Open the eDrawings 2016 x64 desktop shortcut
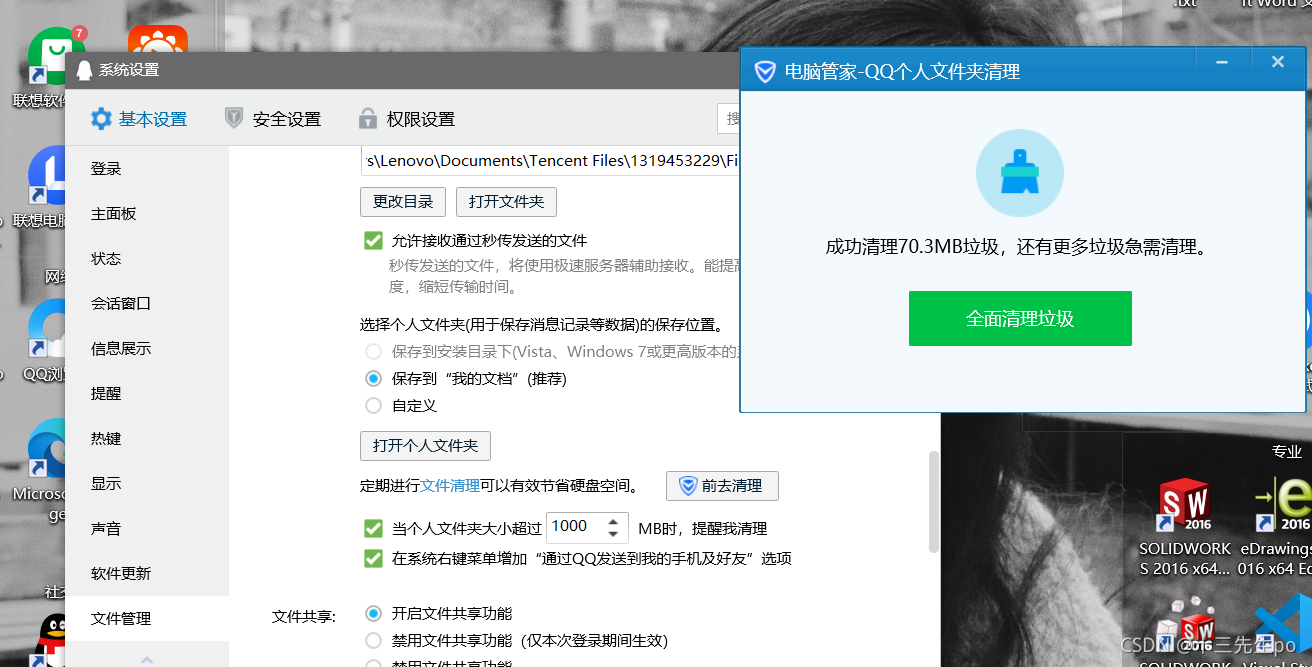The height and width of the screenshot is (667, 1312). (x=1276, y=528)
